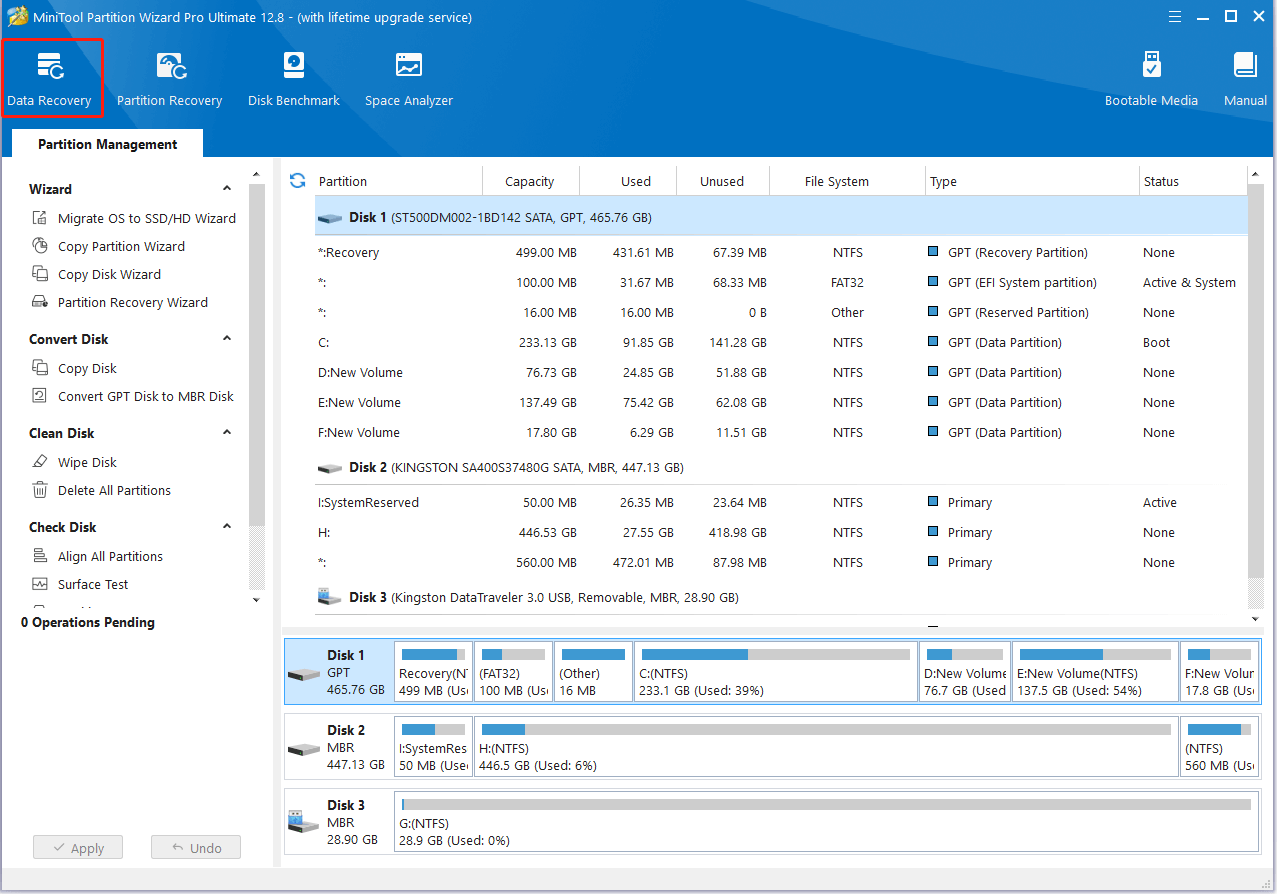The height and width of the screenshot is (894, 1277).
Task: Click the Surface Test icon
Action: 40,584
